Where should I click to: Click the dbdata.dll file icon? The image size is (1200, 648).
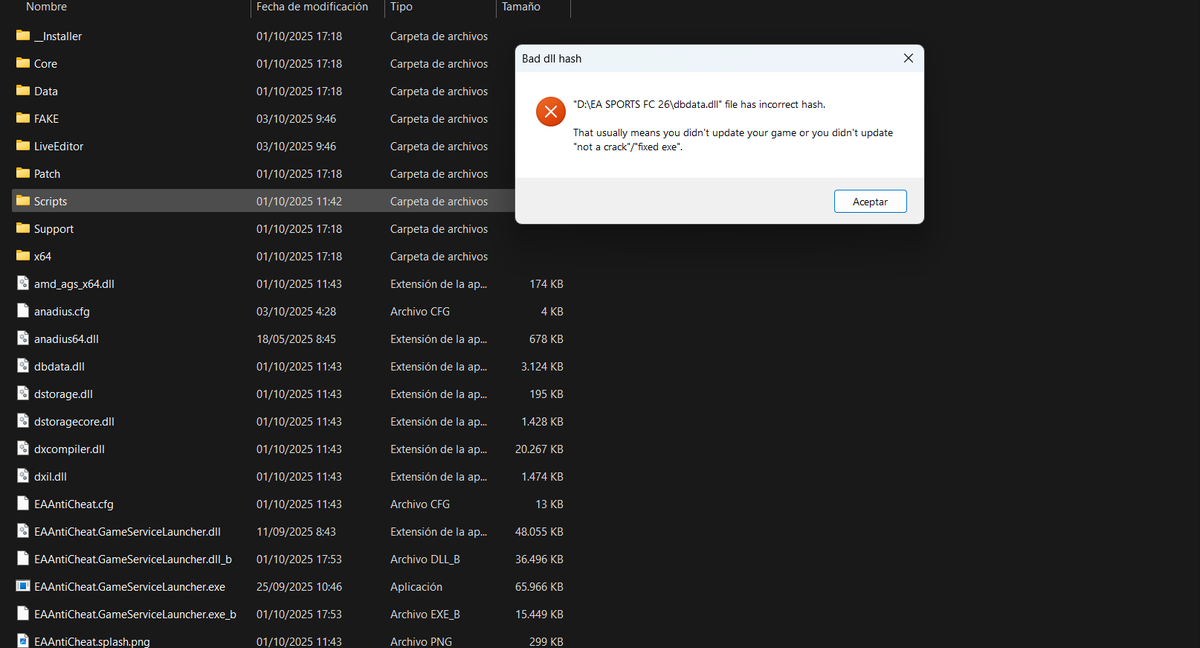tap(23, 366)
